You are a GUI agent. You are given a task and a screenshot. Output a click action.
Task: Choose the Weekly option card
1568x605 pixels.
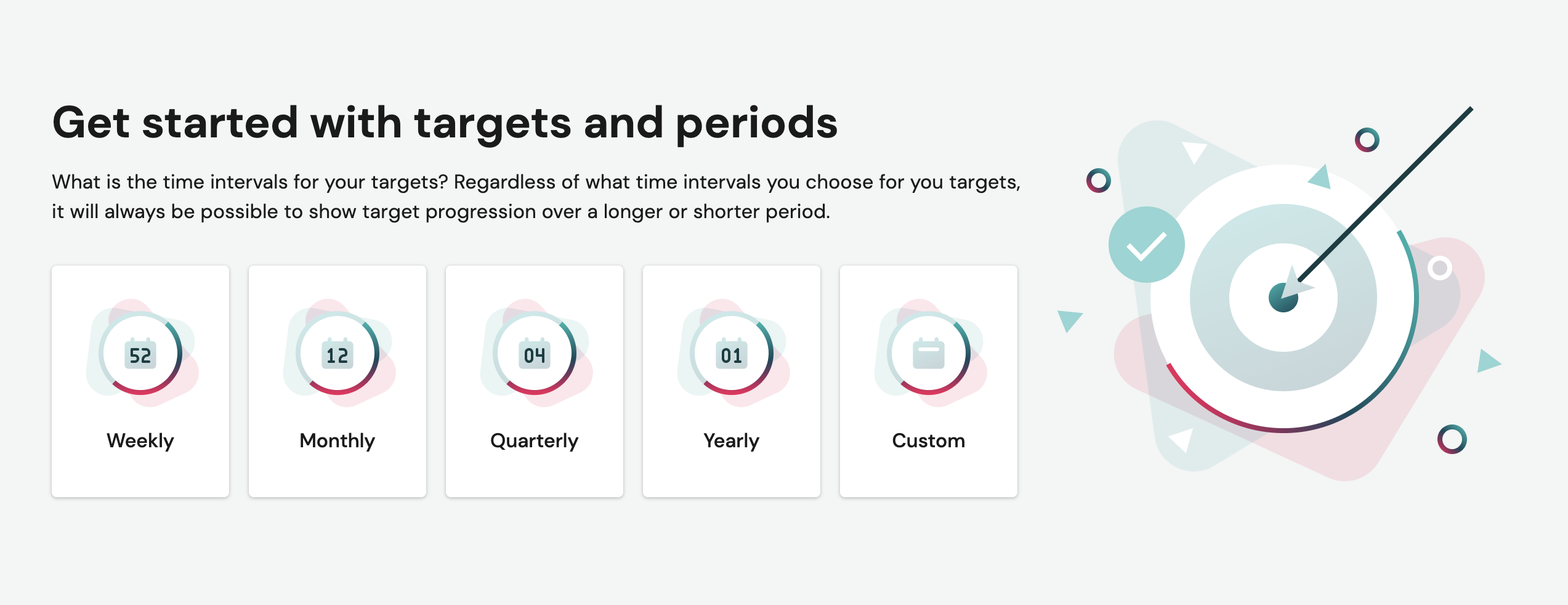click(x=140, y=381)
